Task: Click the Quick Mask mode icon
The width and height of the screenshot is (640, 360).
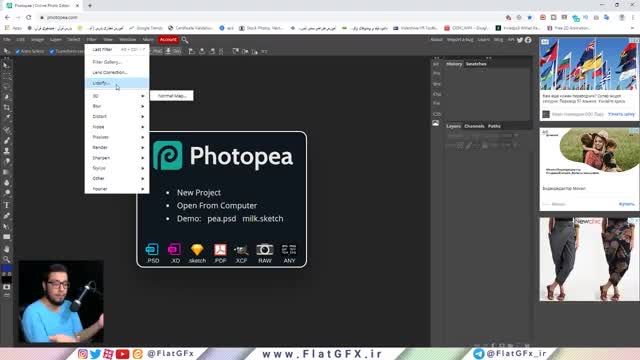Action: [x=7, y=287]
